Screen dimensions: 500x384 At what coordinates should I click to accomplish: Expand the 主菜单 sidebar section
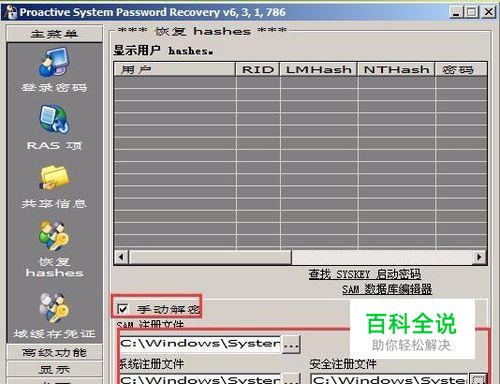pyautogui.click(x=54, y=33)
